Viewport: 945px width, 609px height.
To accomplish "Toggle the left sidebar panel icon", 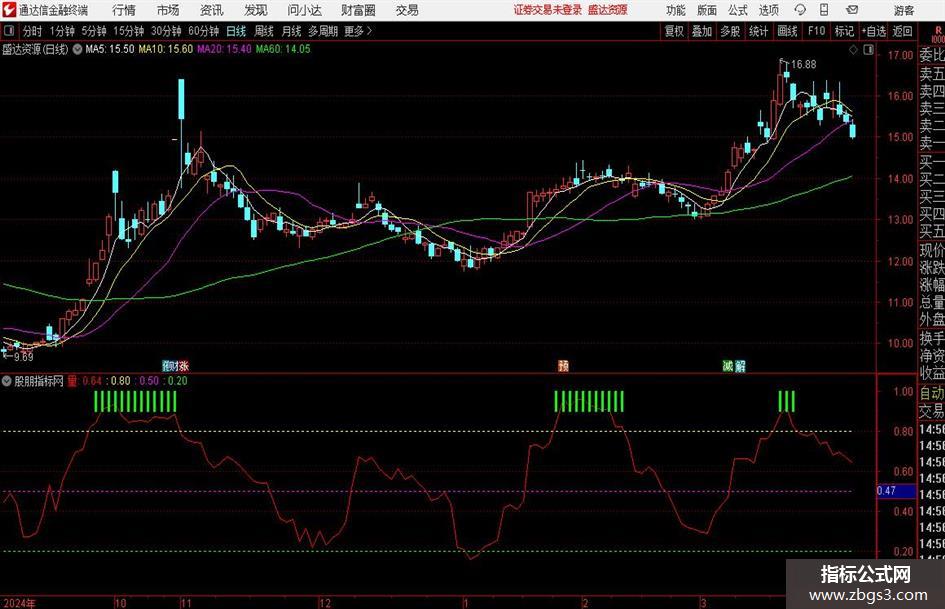I will [9, 31].
